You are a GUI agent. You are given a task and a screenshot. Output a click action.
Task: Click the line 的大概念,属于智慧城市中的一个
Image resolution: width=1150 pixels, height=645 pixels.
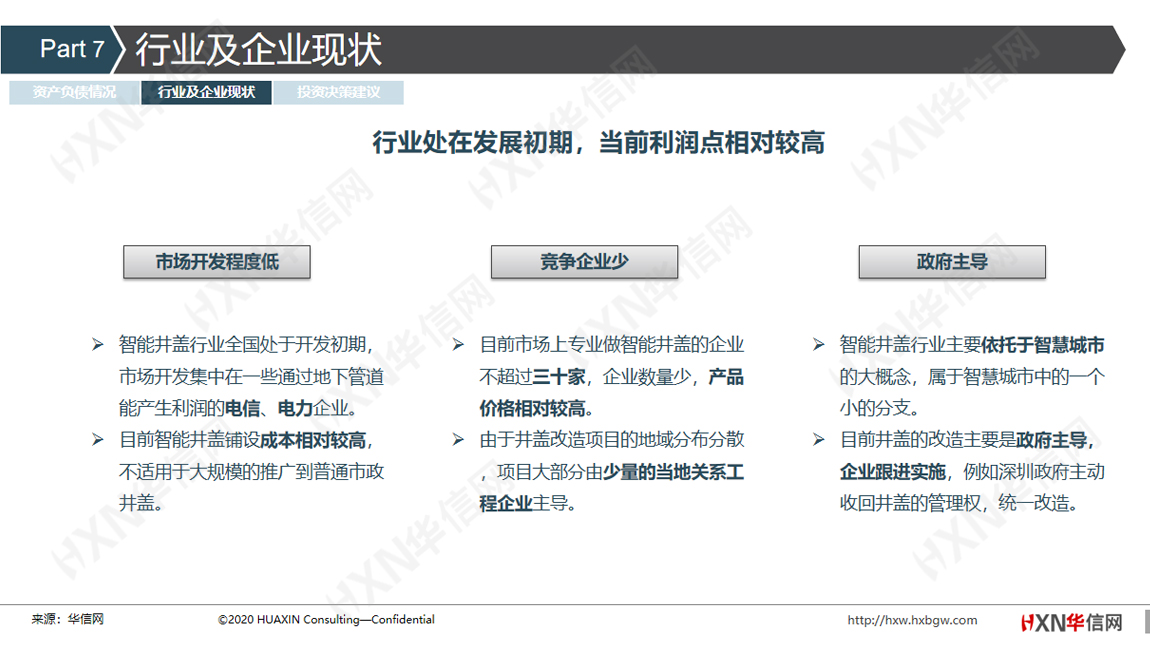point(973,377)
